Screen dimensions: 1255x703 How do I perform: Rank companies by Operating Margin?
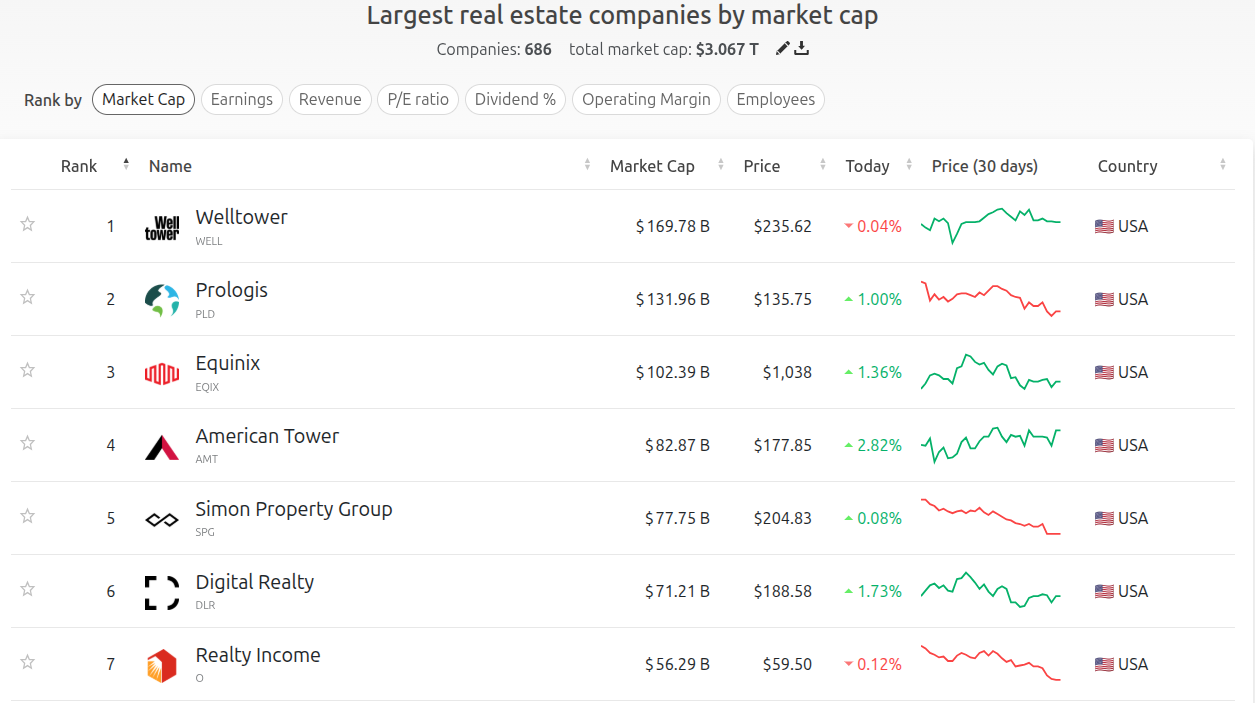pyautogui.click(x=646, y=99)
